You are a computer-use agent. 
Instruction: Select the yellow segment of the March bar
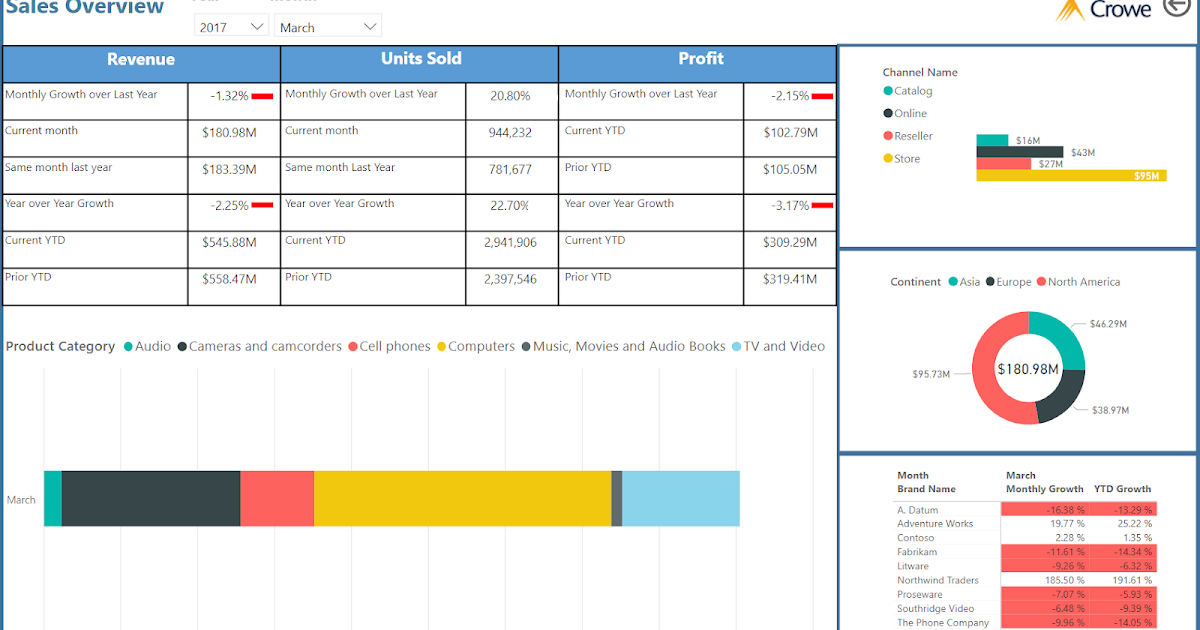tap(465, 498)
